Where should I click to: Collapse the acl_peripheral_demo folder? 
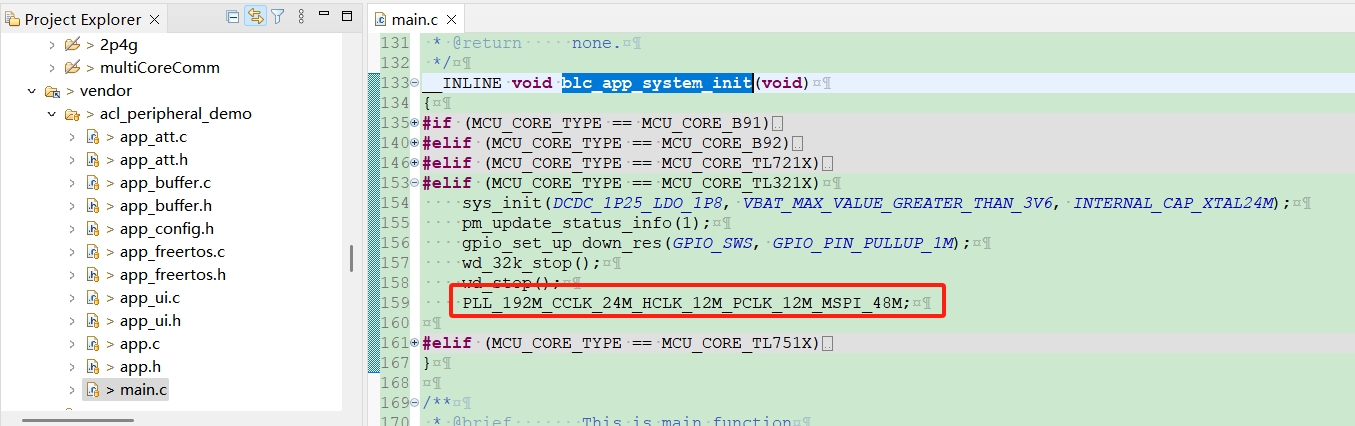point(52,114)
